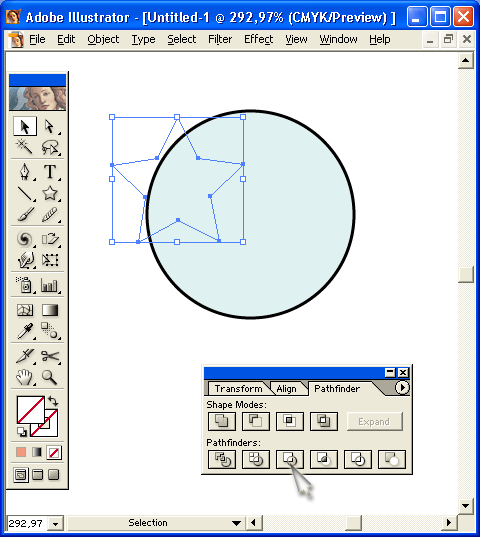Switch to standard screen mode
480x537 pixels.
click(21, 475)
